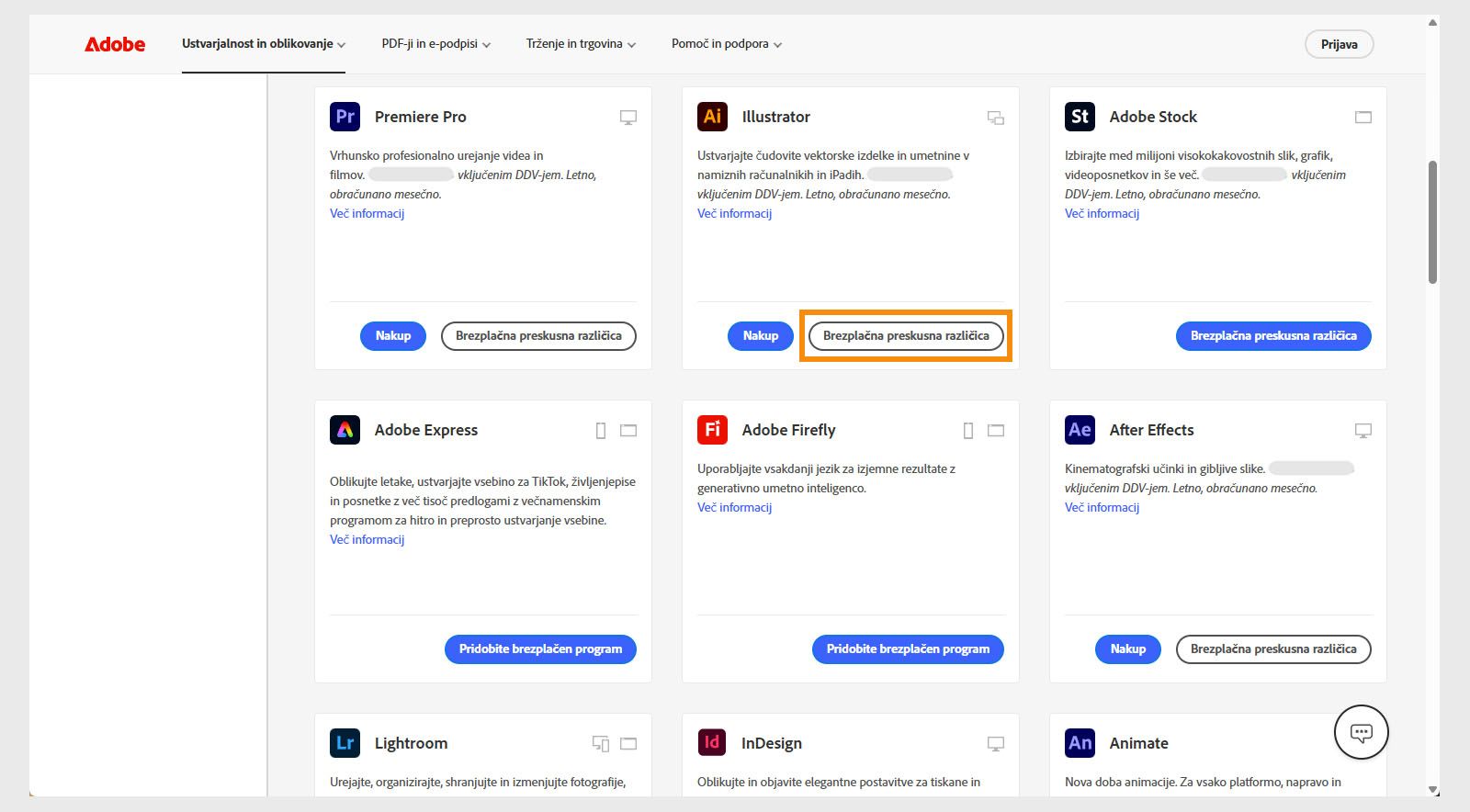This screenshot has width=1470, height=812.
Task: Expand PDF-ji in e-podpisi menu
Action: (435, 44)
